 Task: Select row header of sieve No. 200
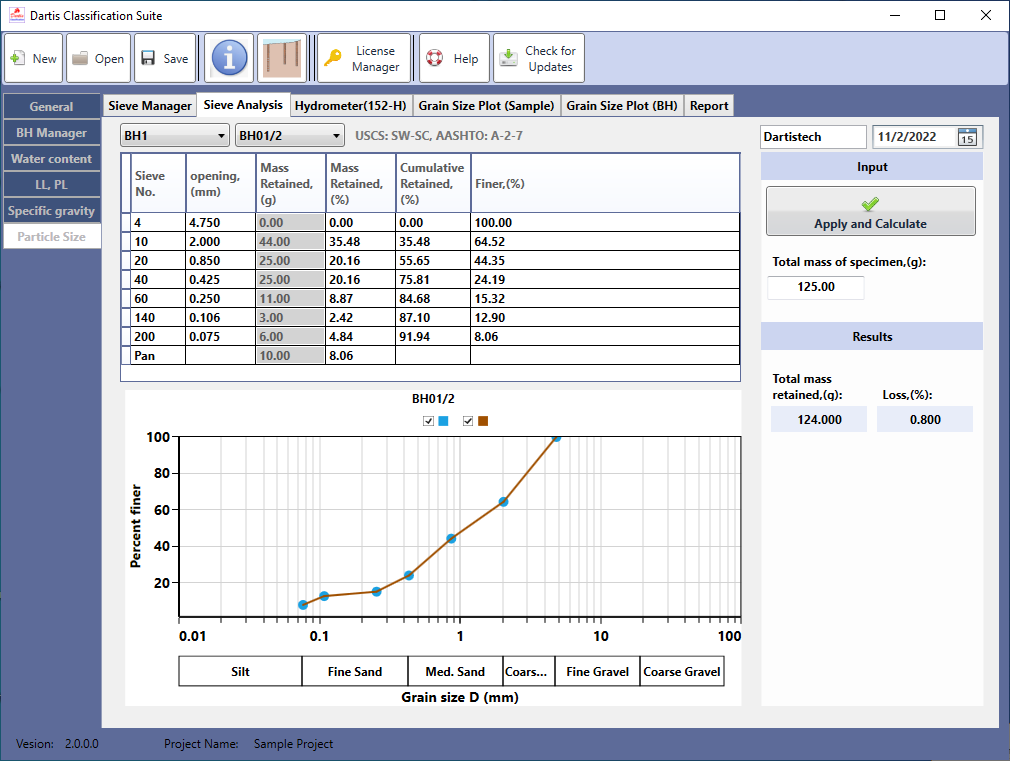click(x=126, y=336)
